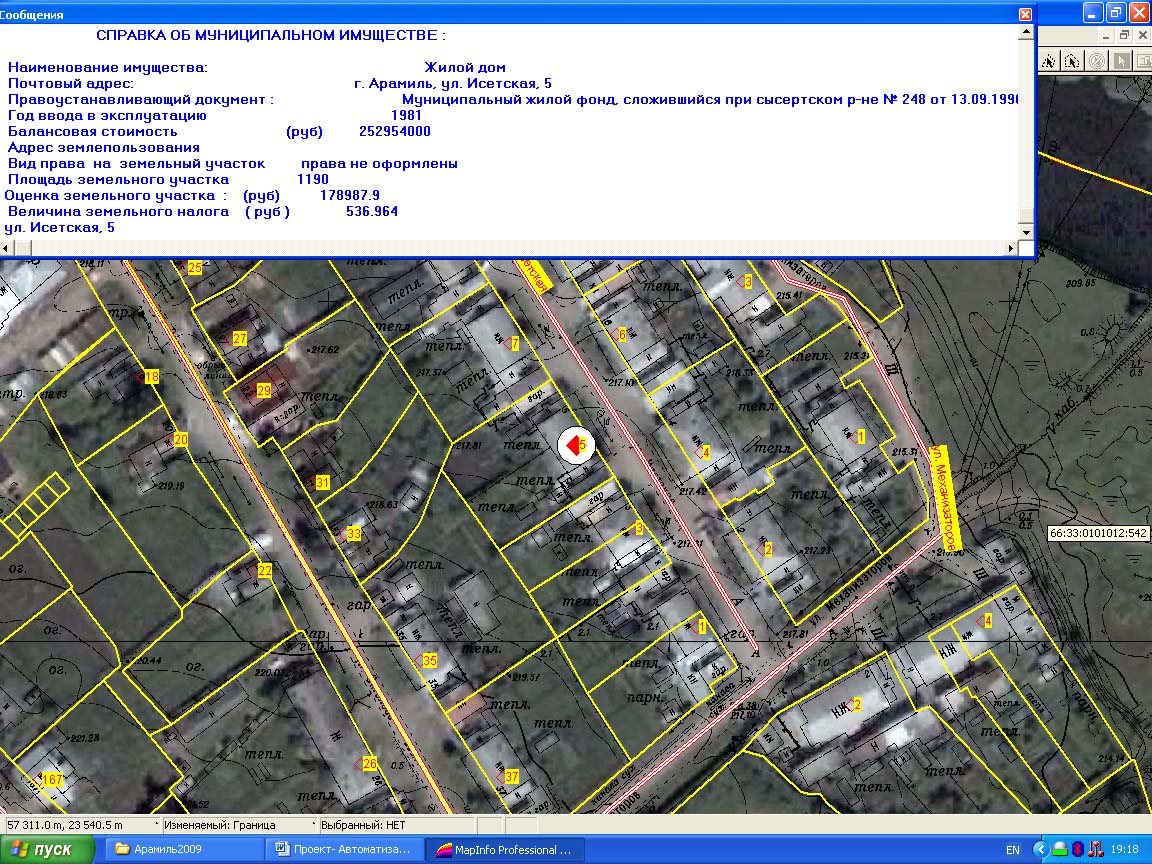1152x864 pixels.
Task: Switch to the Проект- Автоматиза... Word window
Action: pos(344,849)
